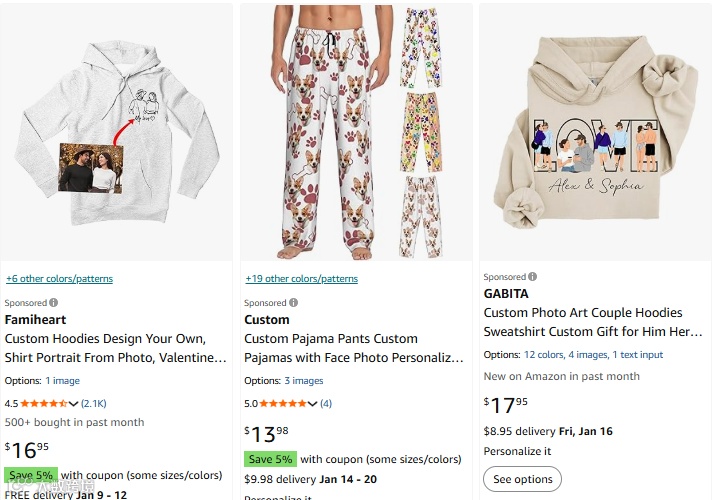This screenshot has height=500, width=715.
Task: Click the Sponsored info icon above Custom pajama pants
Action: pos(294,302)
